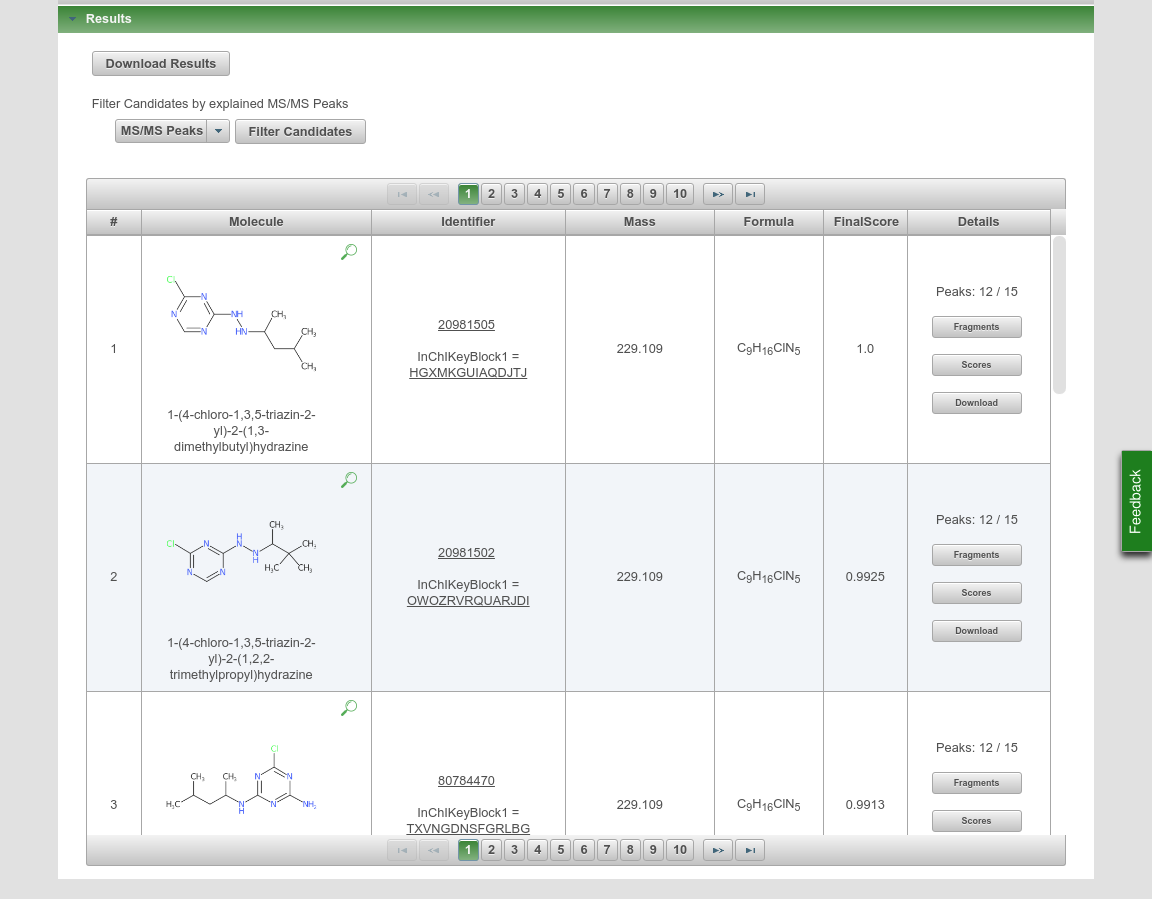Viewport: 1152px width, 899px height.
Task: Sort table by FinalScore column header
Action: [x=865, y=222]
